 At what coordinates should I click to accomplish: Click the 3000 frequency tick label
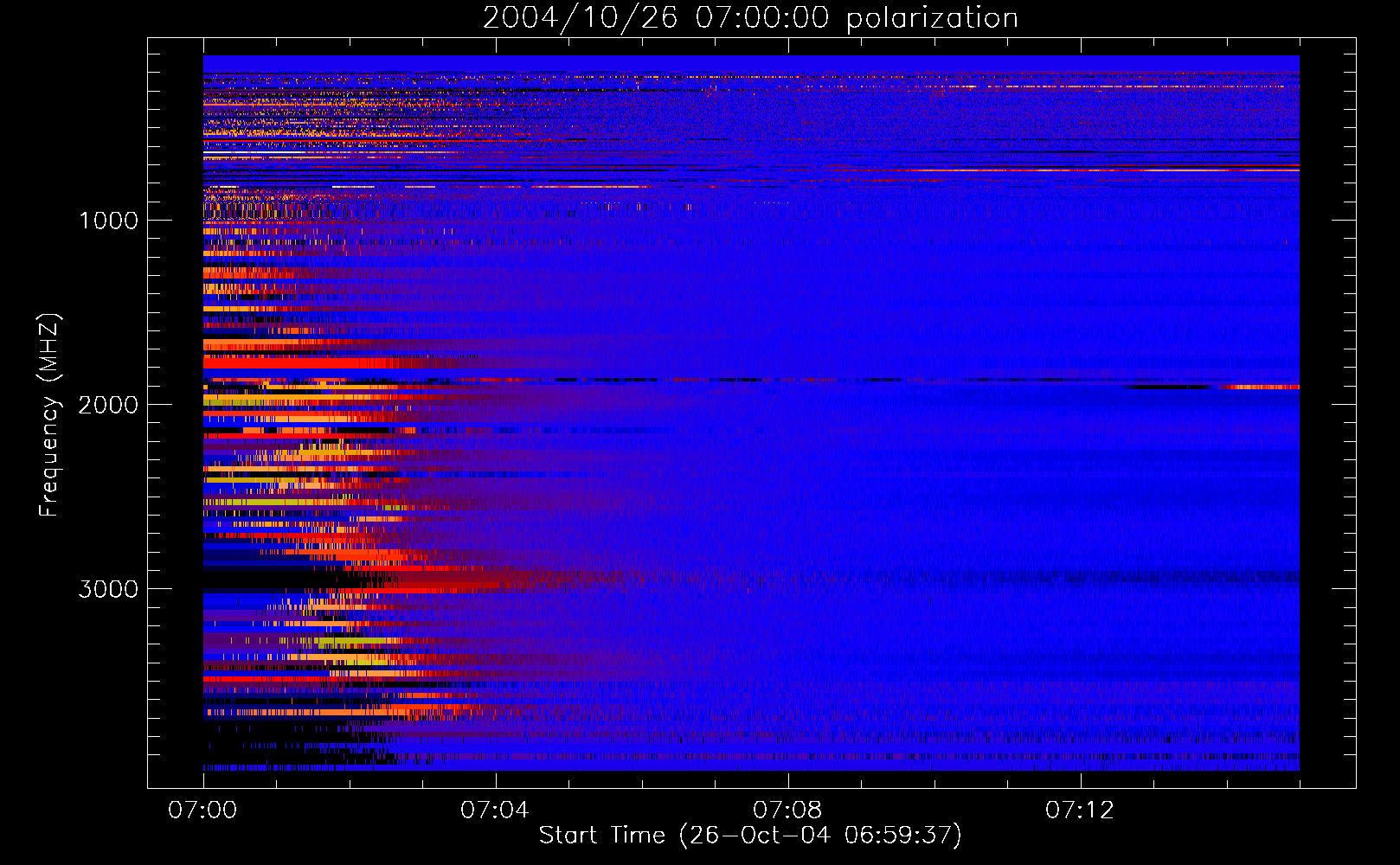coord(108,589)
